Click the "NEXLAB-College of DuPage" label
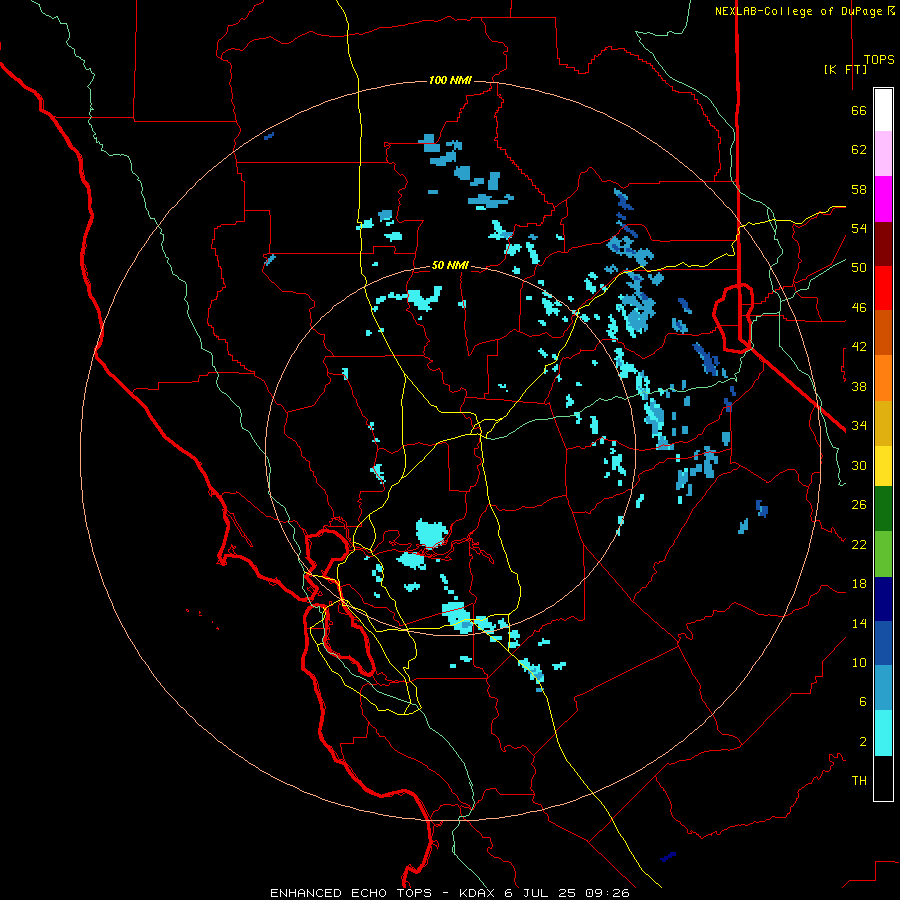900x900 pixels. tap(798, 11)
